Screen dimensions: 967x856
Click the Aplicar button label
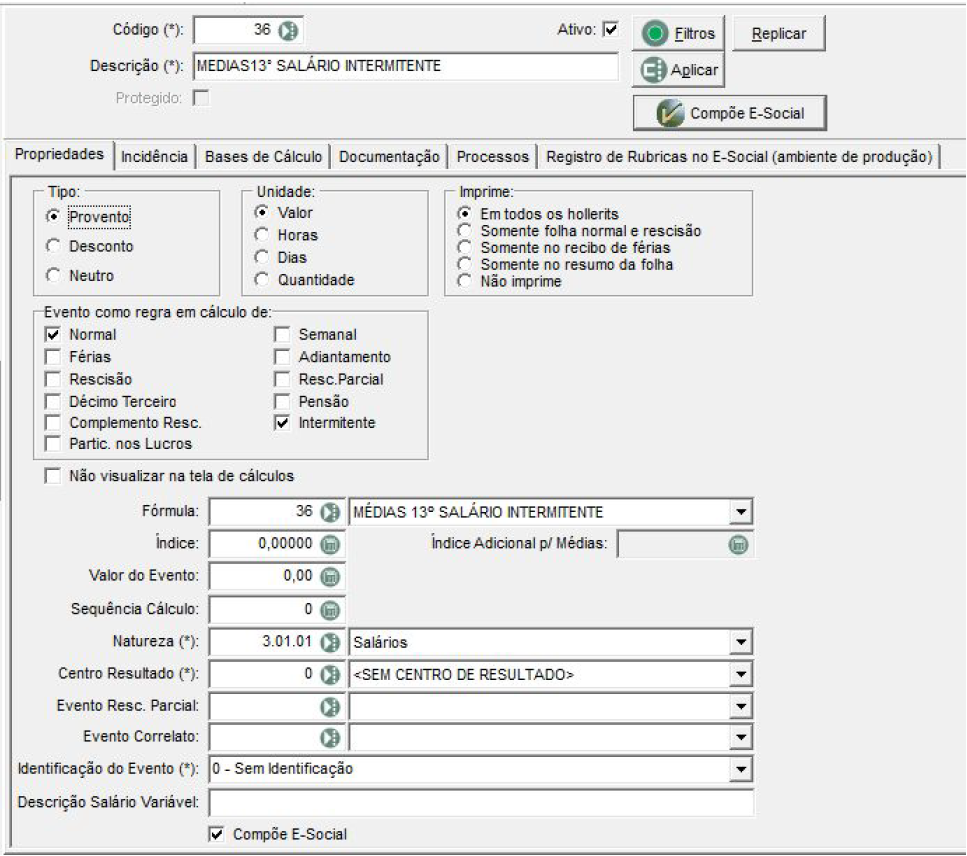point(694,70)
